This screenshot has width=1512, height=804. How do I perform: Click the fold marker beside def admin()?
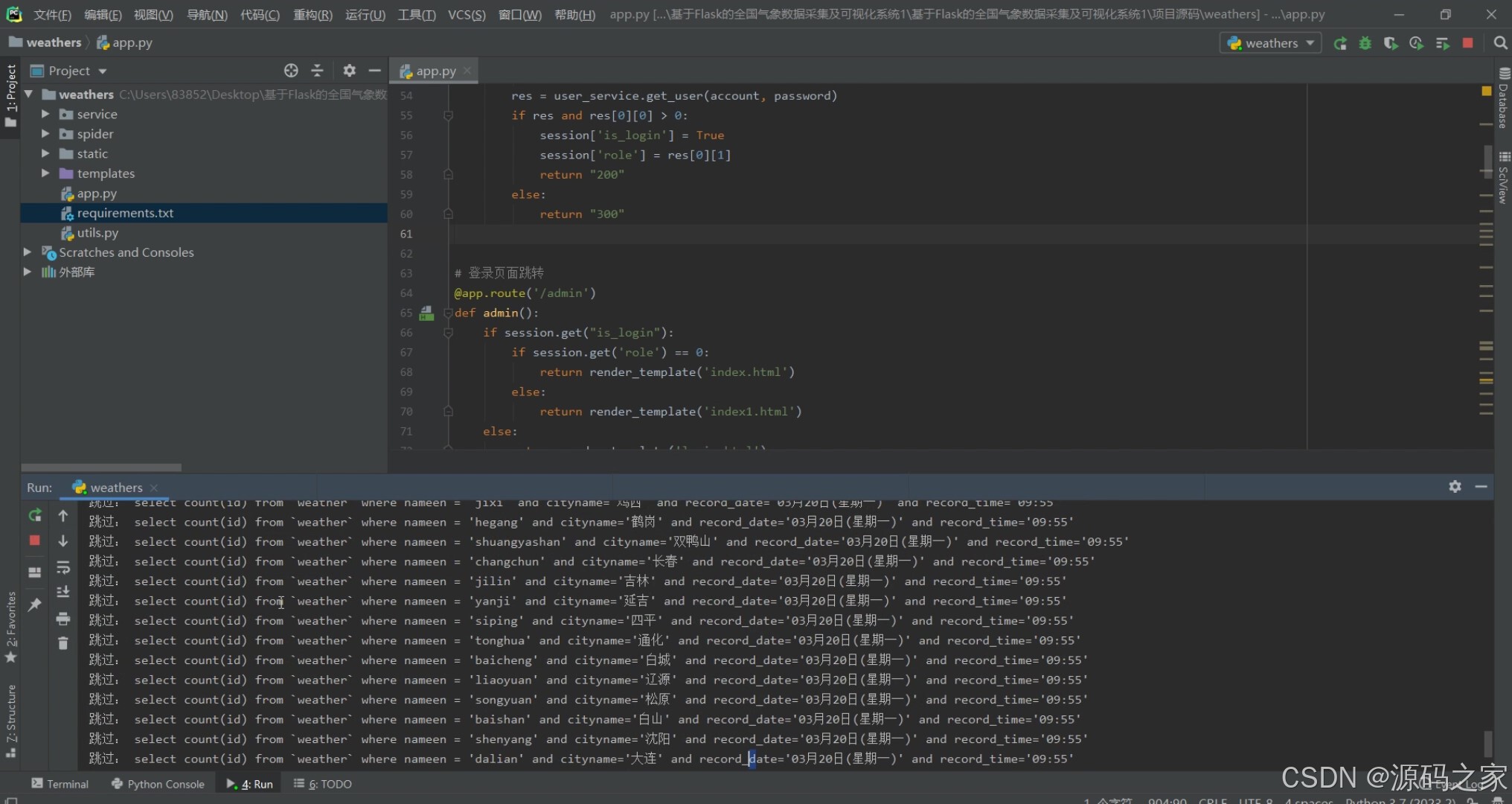point(448,313)
